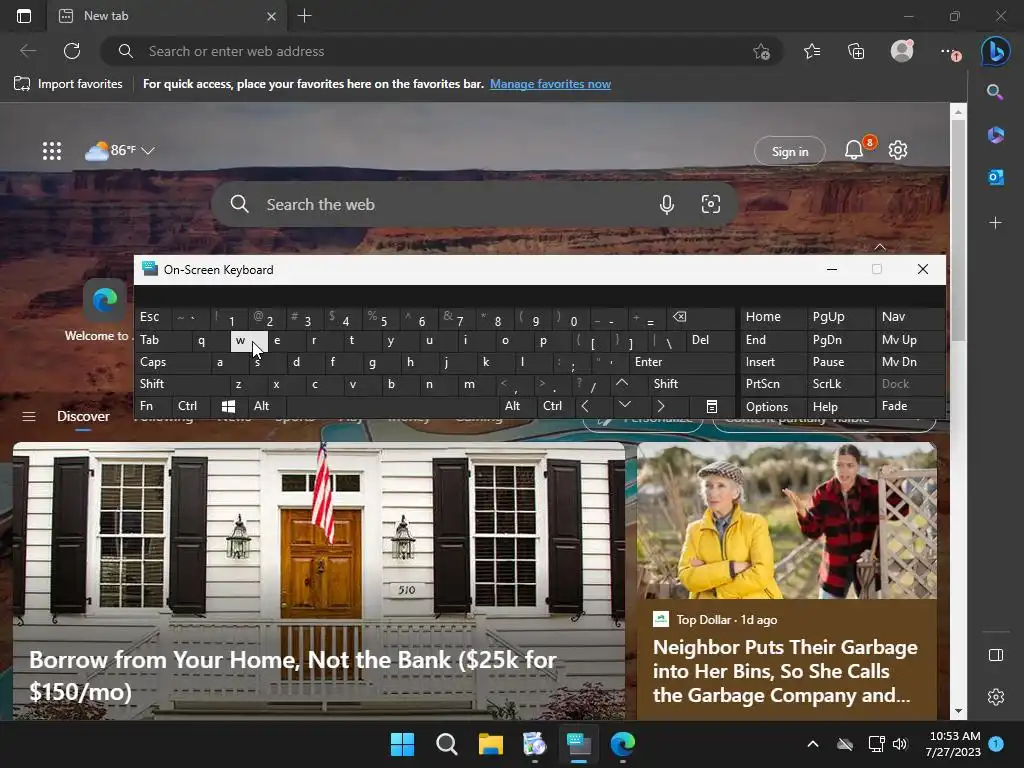Image resolution: width=1024 pixels, height=768 pixels.
Task: Click the Windows Start button on taskbar
Action: pyautogui.click(x=402, y=744)
